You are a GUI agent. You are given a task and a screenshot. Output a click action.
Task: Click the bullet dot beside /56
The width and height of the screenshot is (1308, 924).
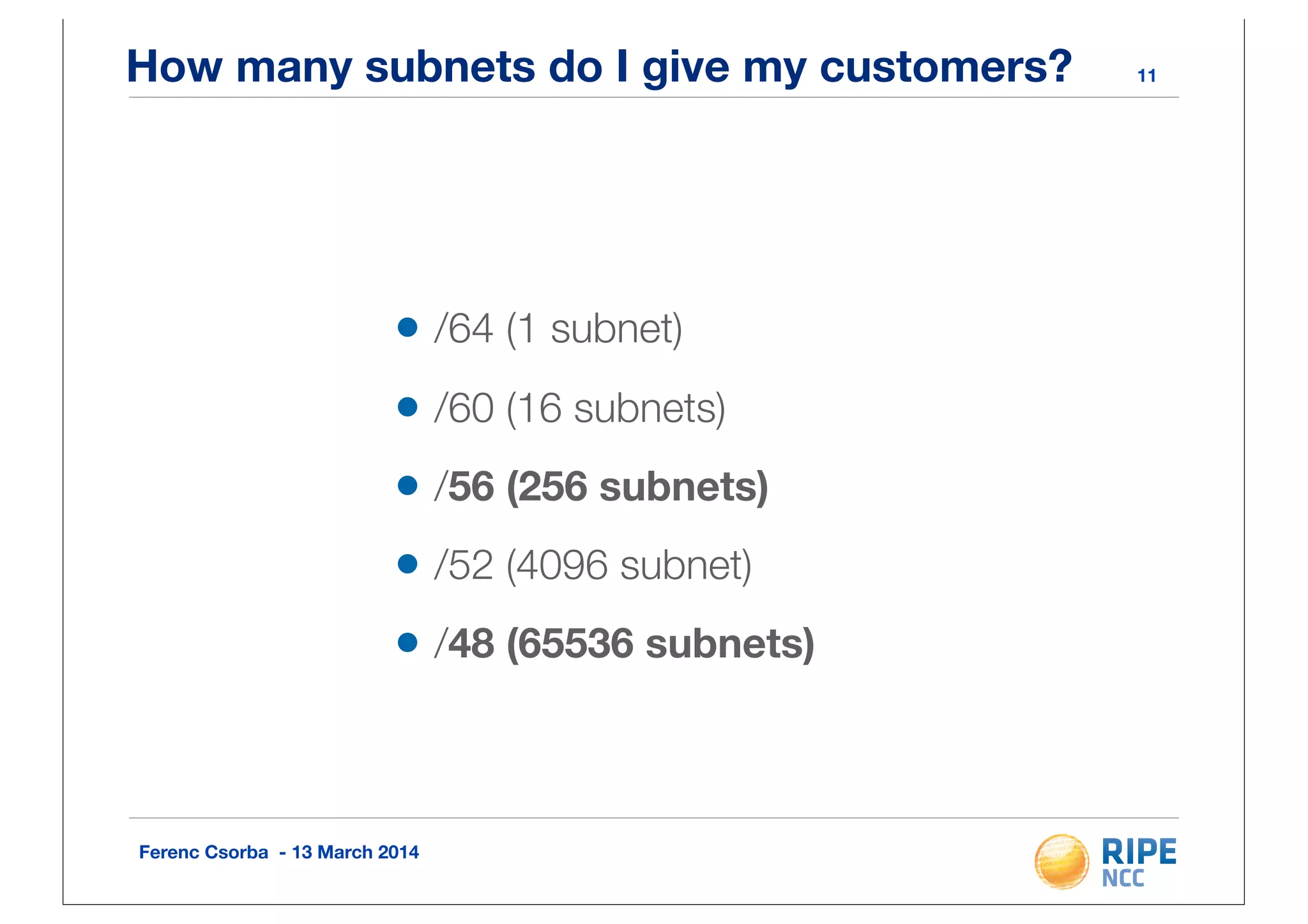coord(407,485)
